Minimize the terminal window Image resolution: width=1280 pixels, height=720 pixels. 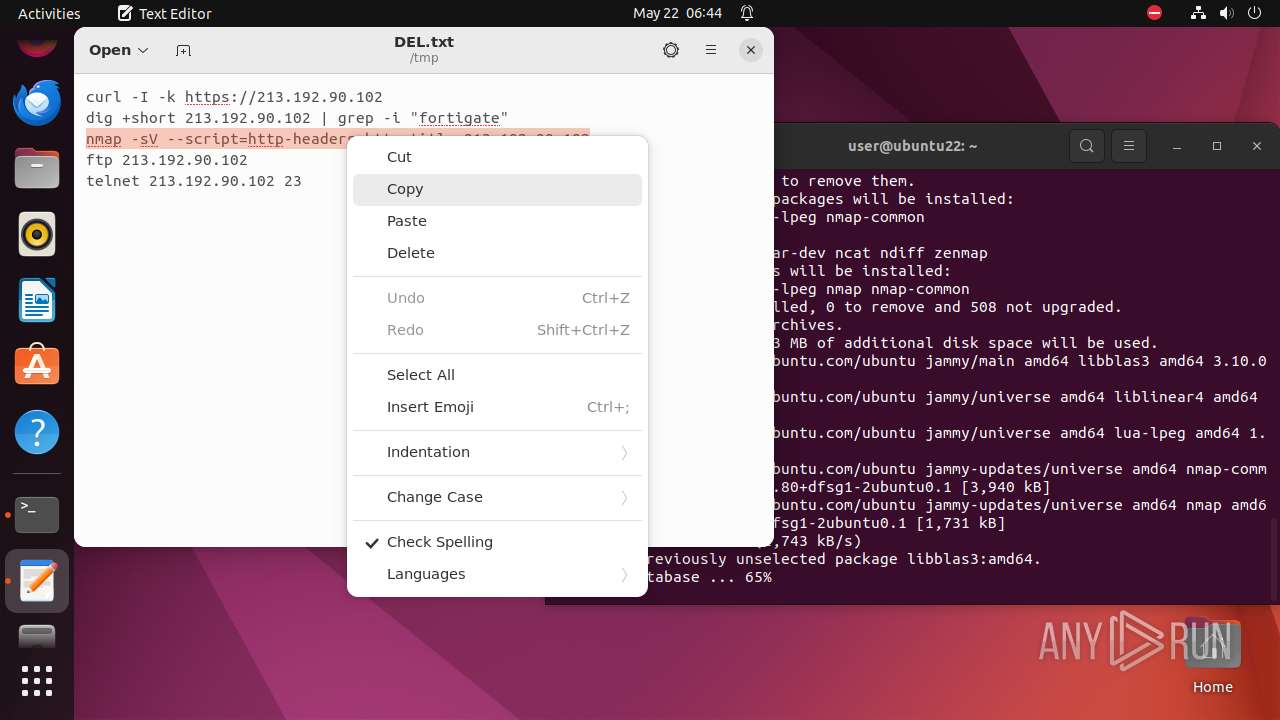[1177, 146]
